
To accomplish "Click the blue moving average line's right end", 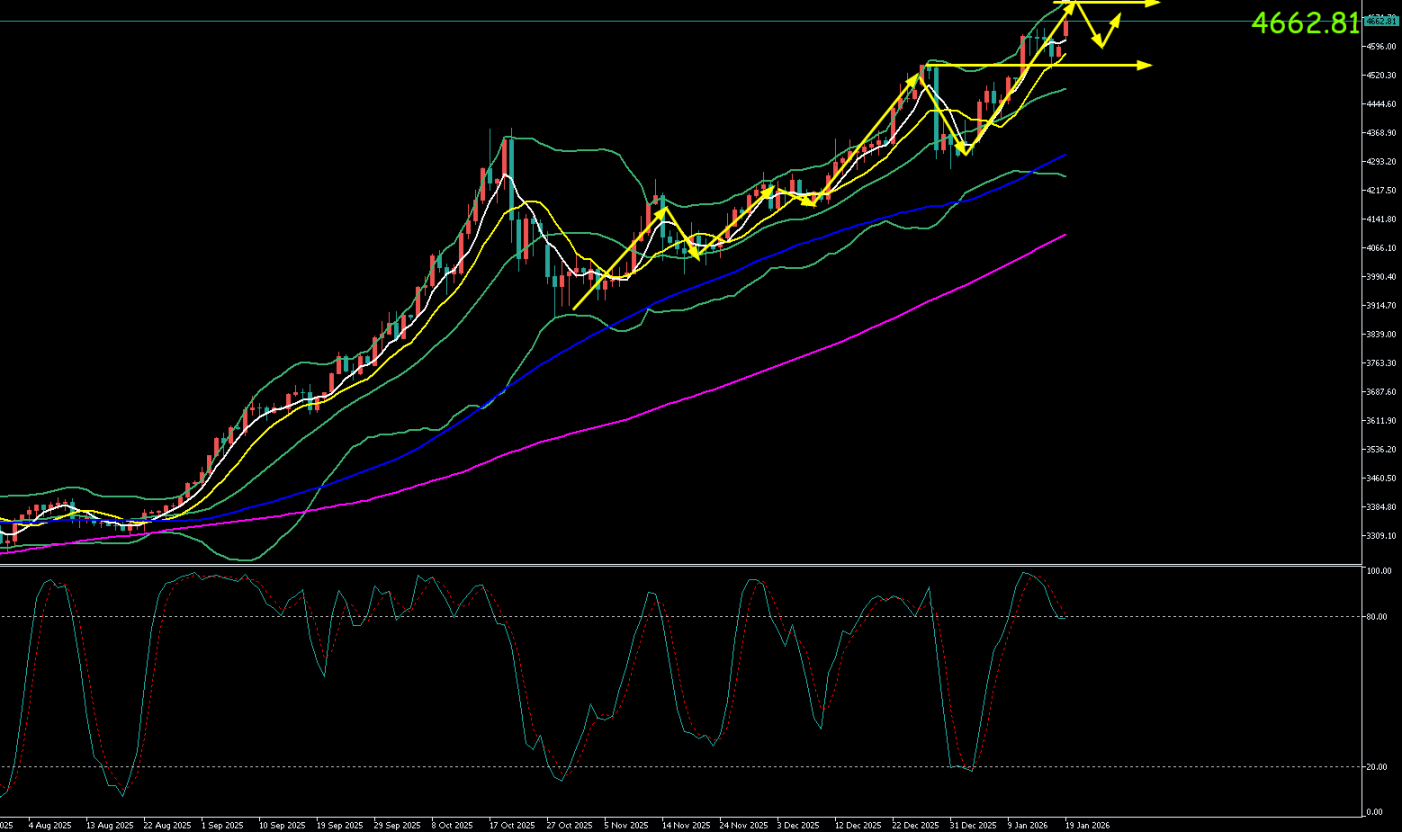I will pos(1064,156).
